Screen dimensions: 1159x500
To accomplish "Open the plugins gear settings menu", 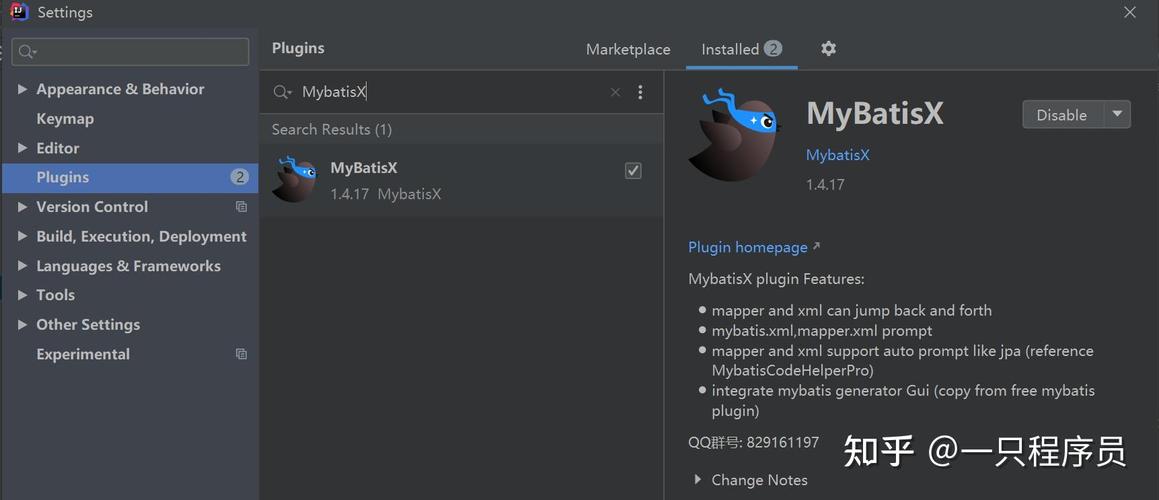I will [x=829, y=49].
